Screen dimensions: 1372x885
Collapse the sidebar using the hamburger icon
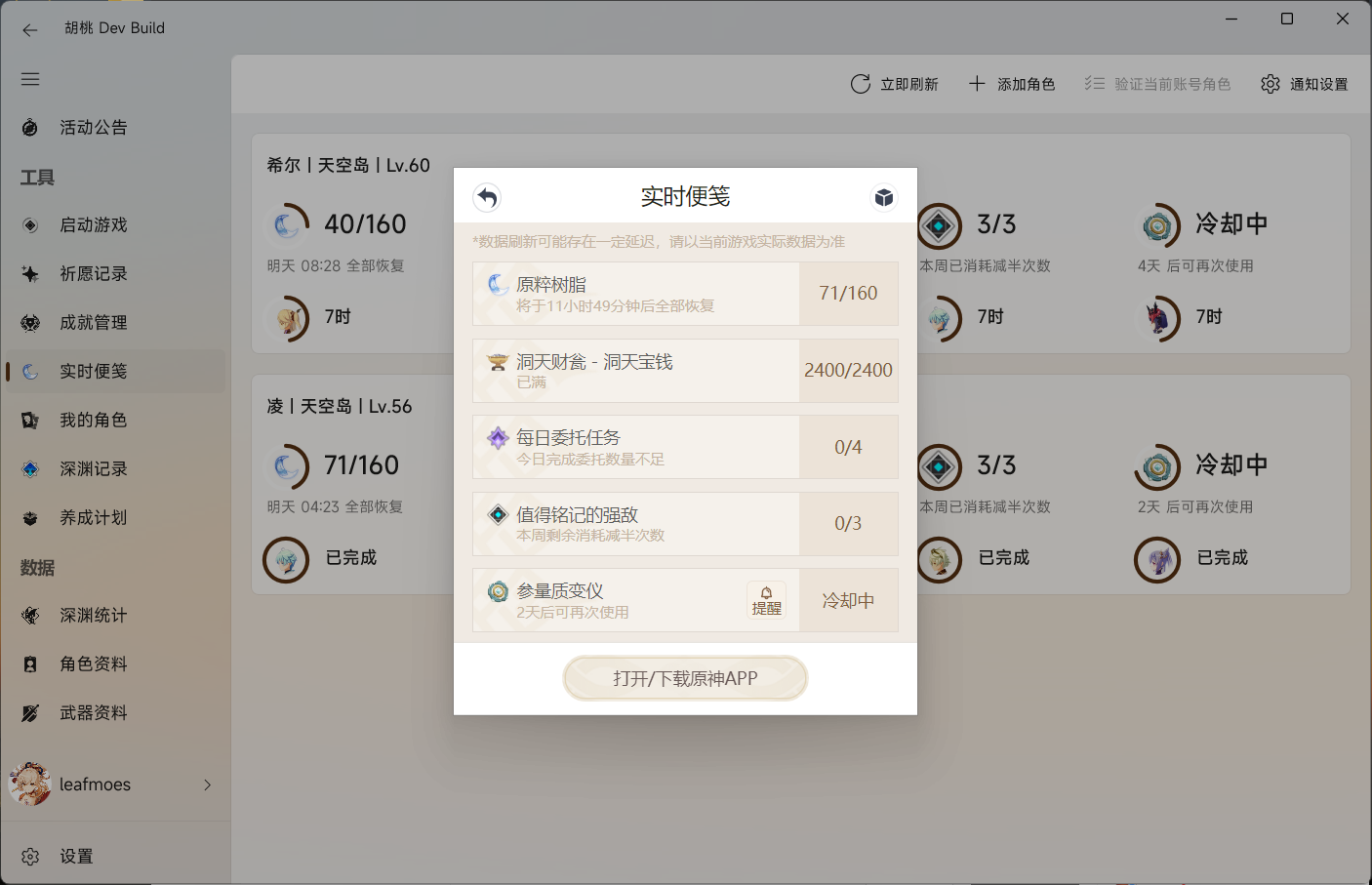pyautogui.click(x=30, y=78)
